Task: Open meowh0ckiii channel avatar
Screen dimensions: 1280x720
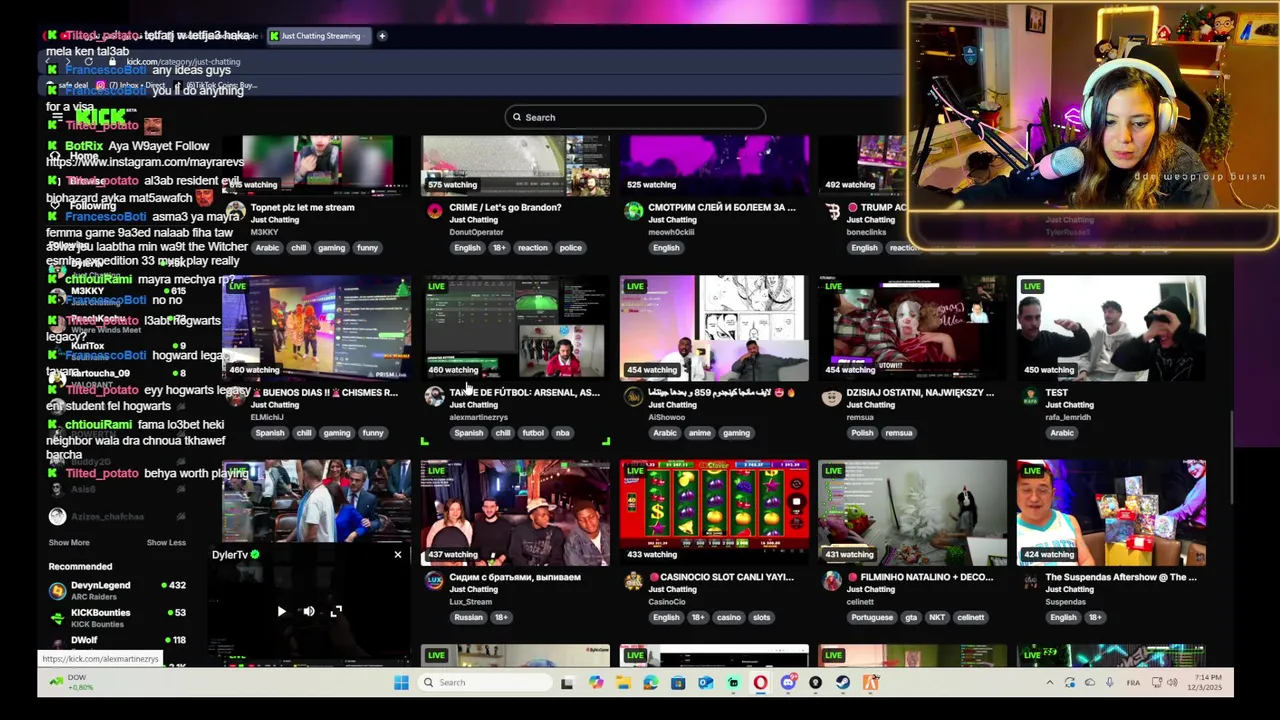Action: pyautogui.click(x=633, y=211)
